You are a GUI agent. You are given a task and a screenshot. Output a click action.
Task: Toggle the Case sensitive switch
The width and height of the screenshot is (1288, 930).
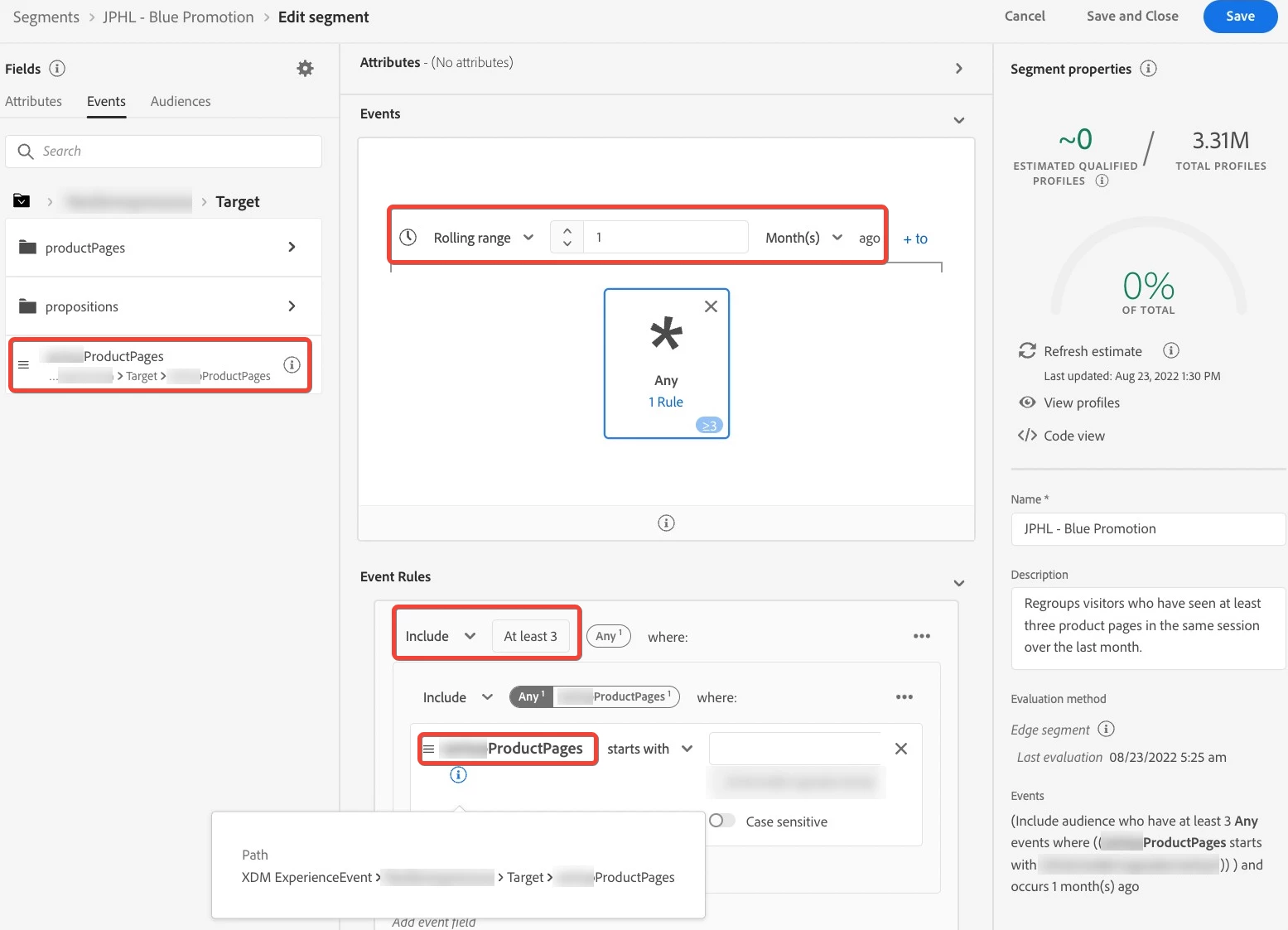coord(722,821)
